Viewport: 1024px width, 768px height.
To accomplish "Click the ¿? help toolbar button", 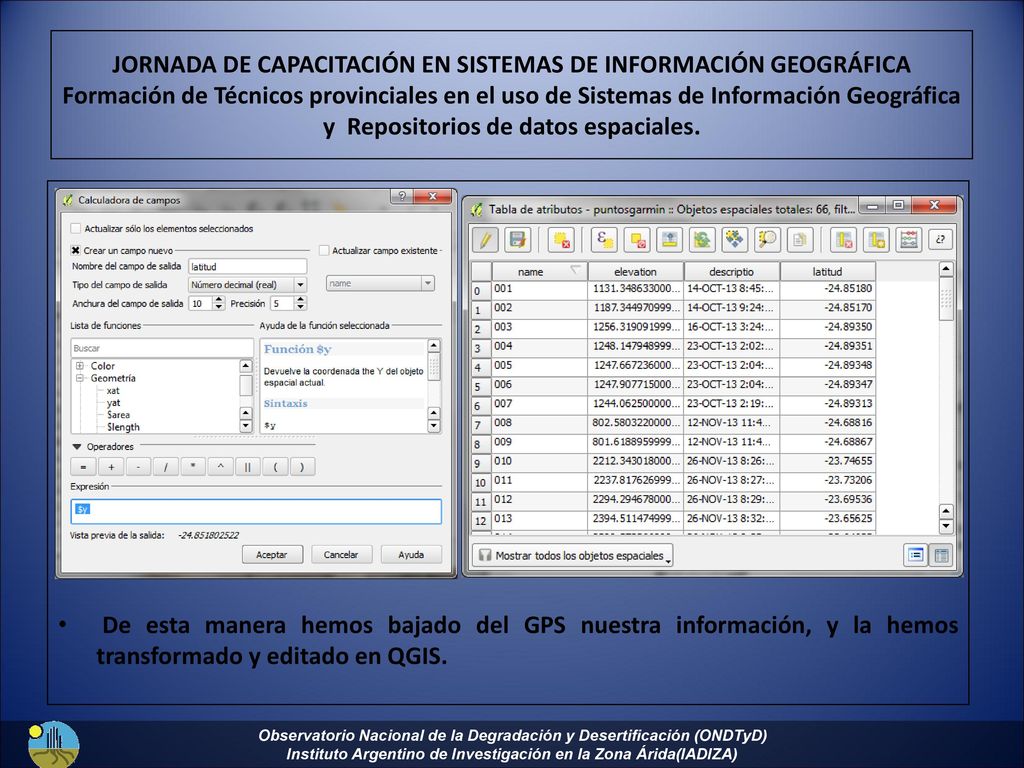I will click(940, 240).
